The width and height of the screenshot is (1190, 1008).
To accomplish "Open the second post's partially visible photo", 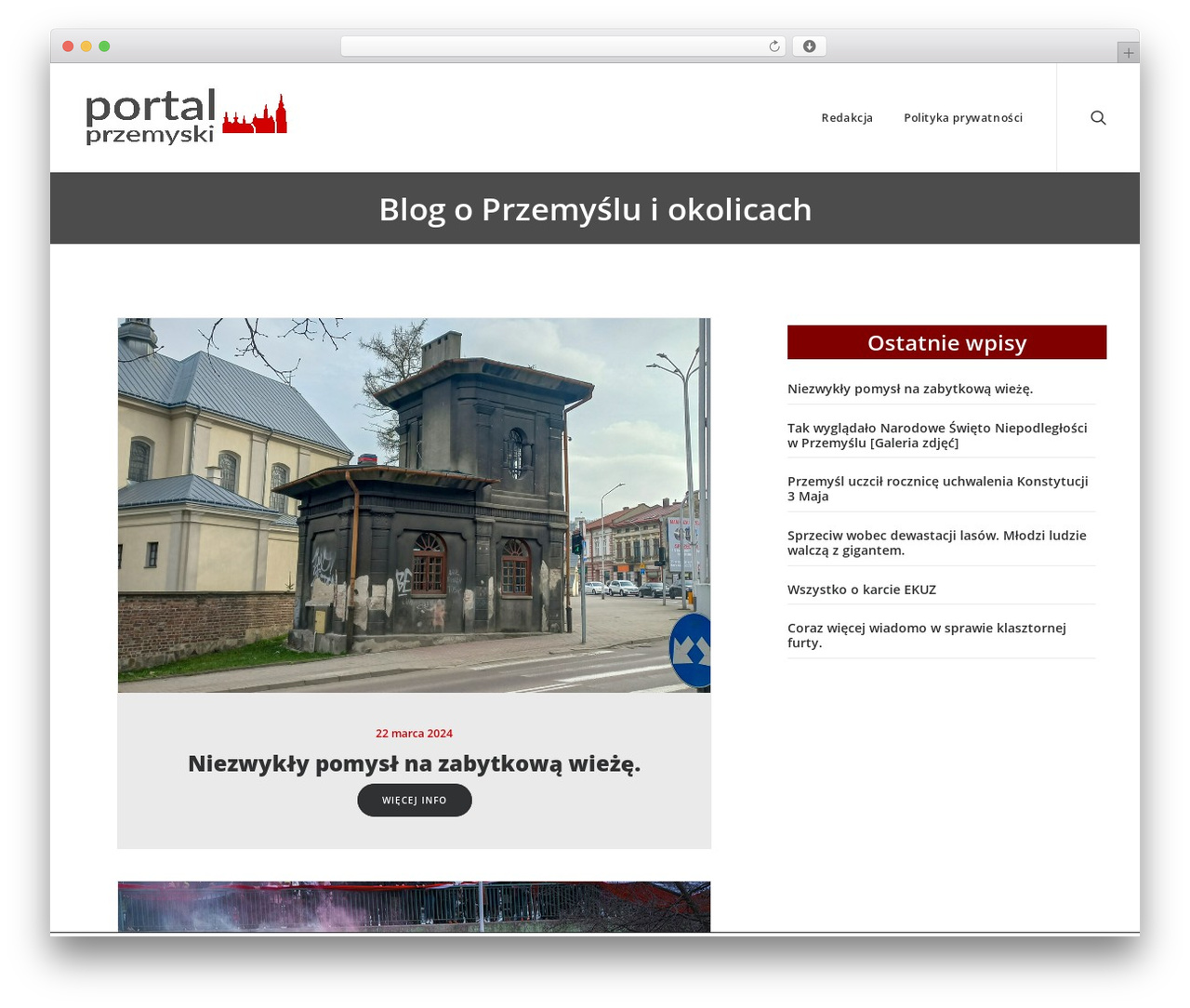I will [x=415, y=907].
